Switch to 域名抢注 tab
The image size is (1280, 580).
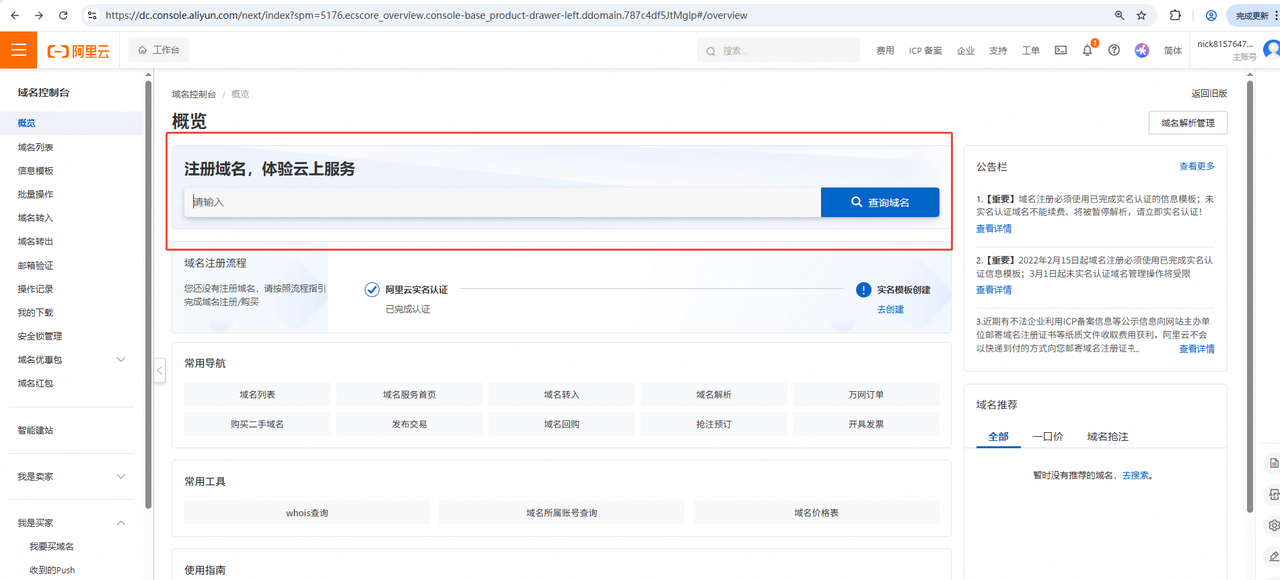(1107, 437)
